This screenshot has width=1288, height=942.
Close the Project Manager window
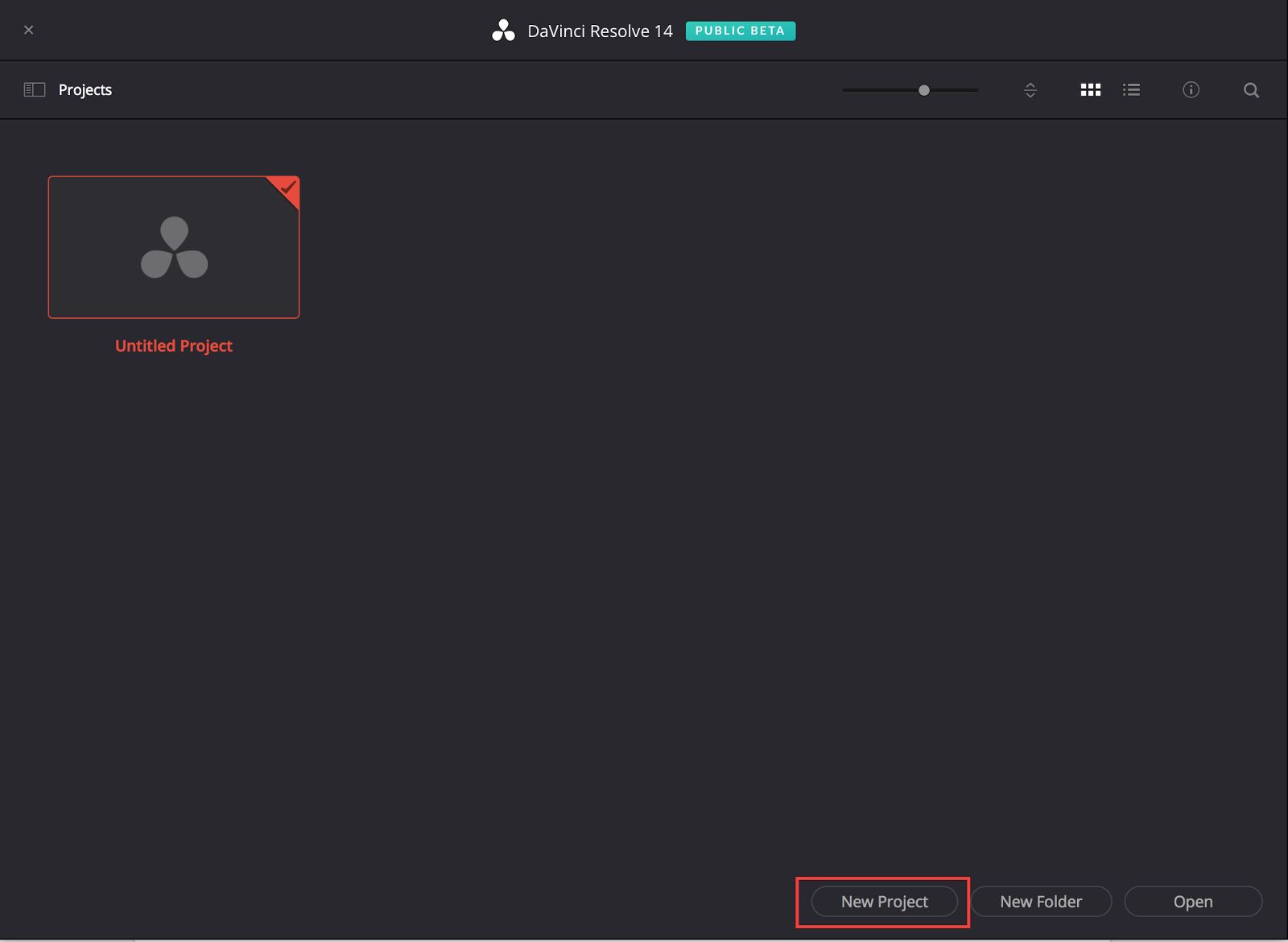[29, 30]
